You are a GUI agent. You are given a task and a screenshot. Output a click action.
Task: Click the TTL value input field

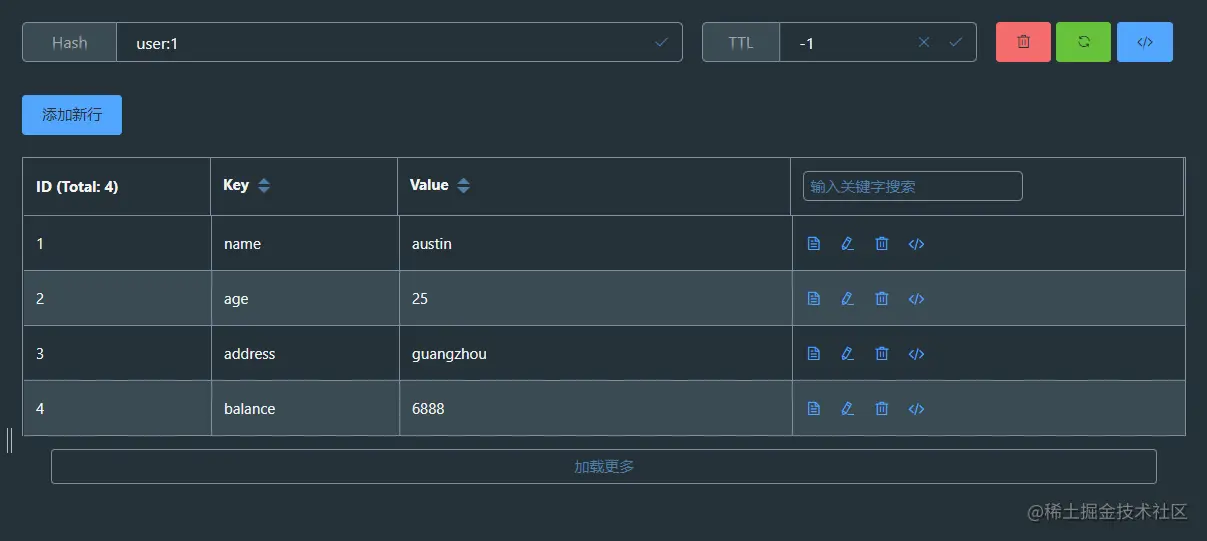pos(850,43)
